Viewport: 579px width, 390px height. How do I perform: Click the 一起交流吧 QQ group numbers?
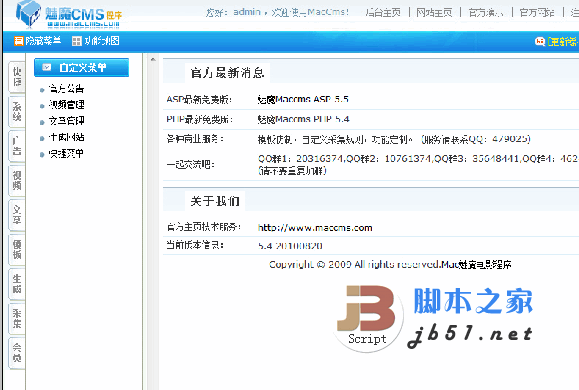(418, 164)
